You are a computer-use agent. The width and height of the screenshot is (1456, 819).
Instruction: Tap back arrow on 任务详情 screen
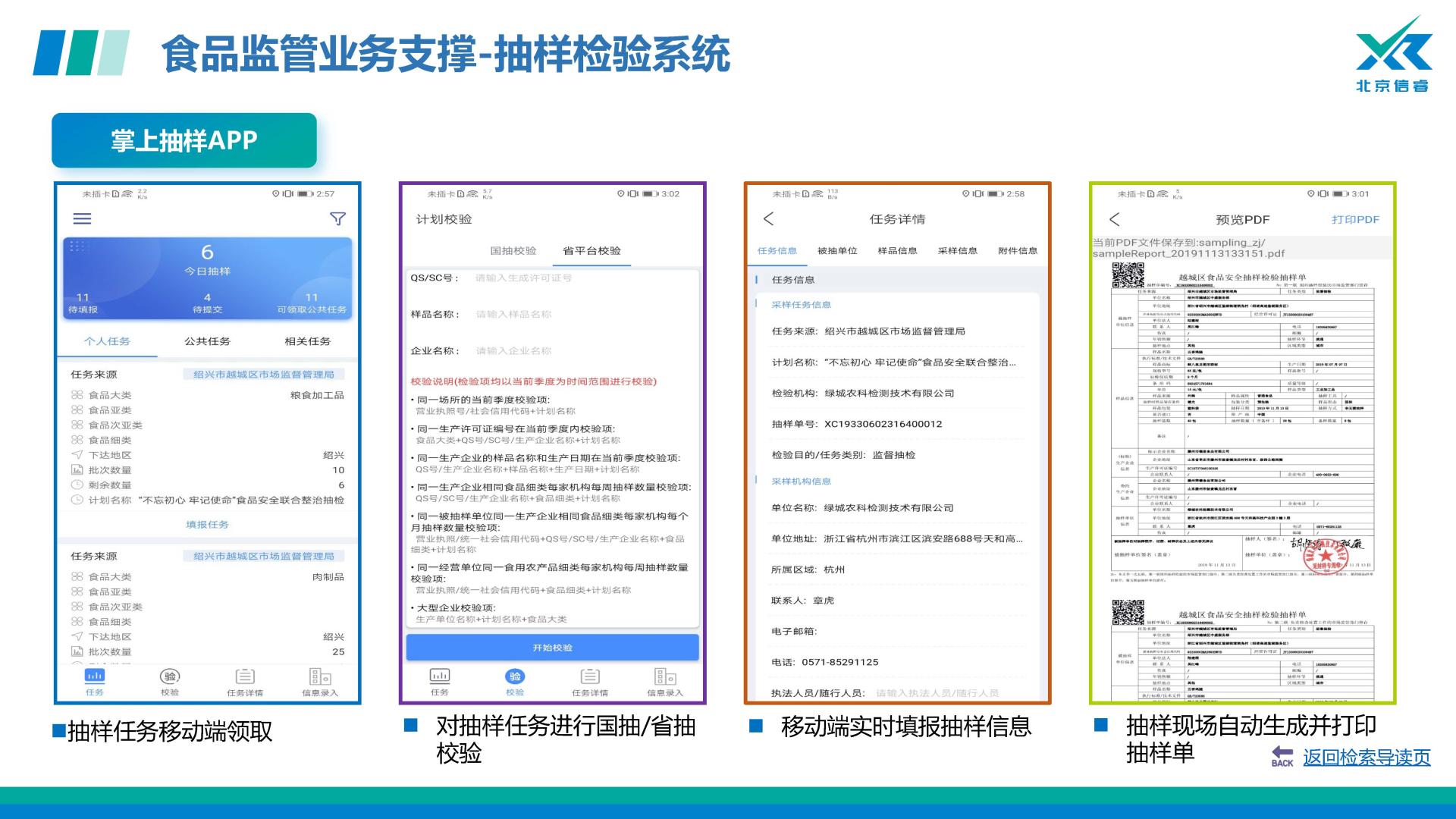point(769,218)
